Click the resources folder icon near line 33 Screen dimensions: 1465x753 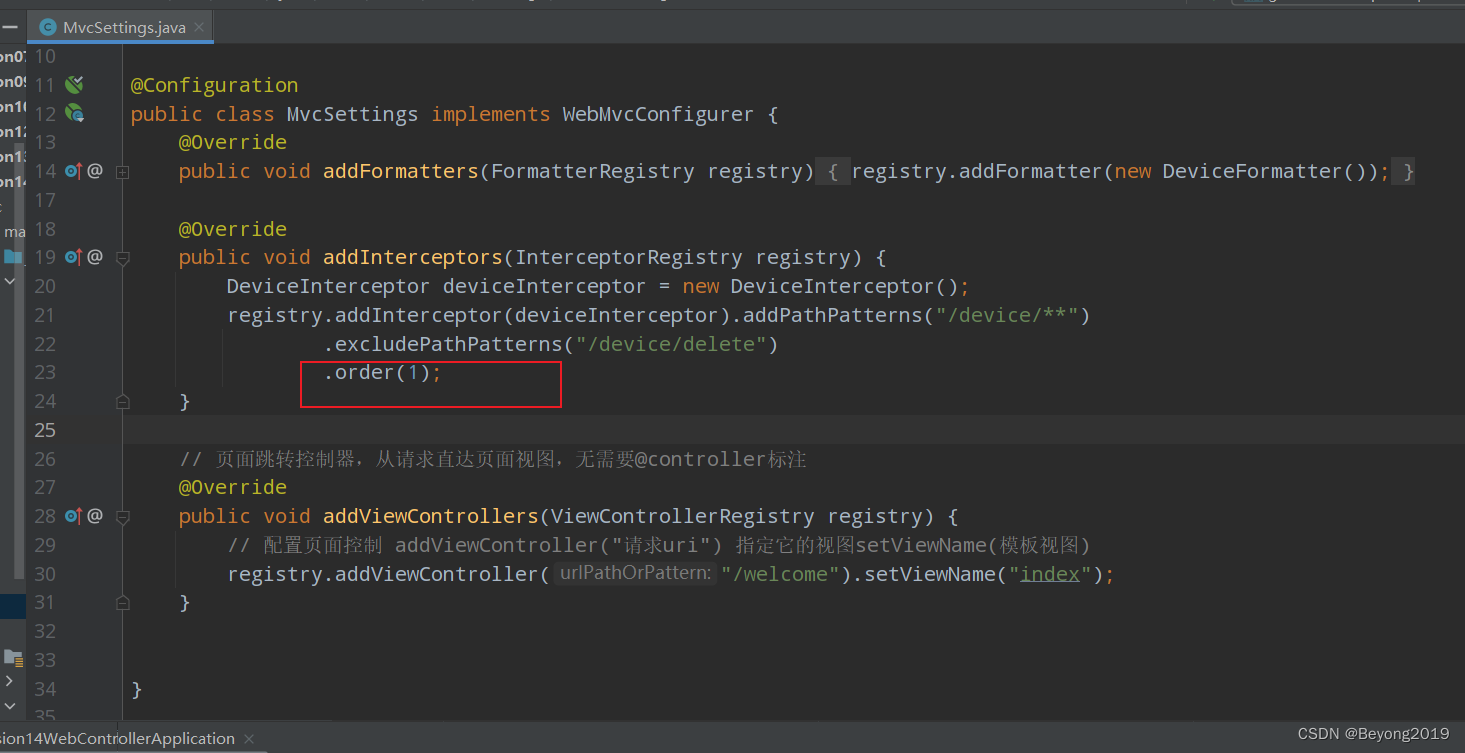click(12, 657)
